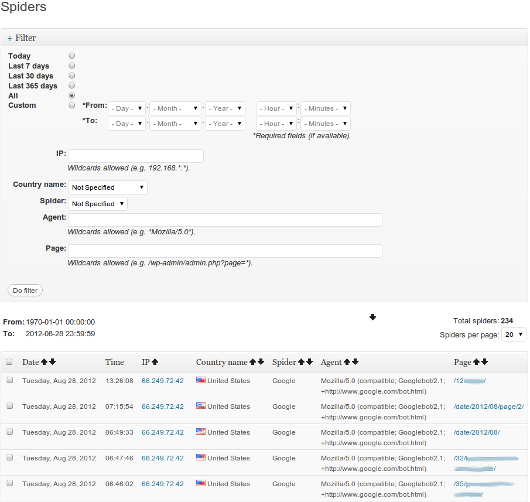This screenshot has height=502, width=530.
Task: Choose the Custom date range radio button
Action: [x=72, y=105]
